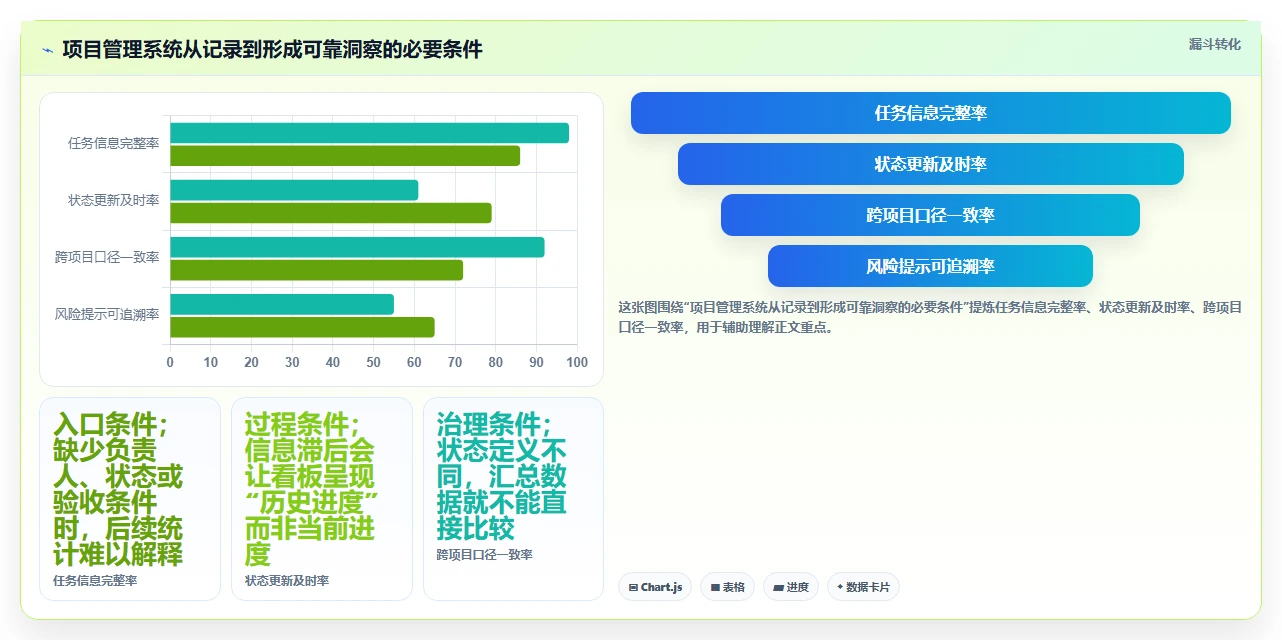Click the icon inside the 表格 chip
This screenshot has width=1282, height=640.
click(715, 588)
